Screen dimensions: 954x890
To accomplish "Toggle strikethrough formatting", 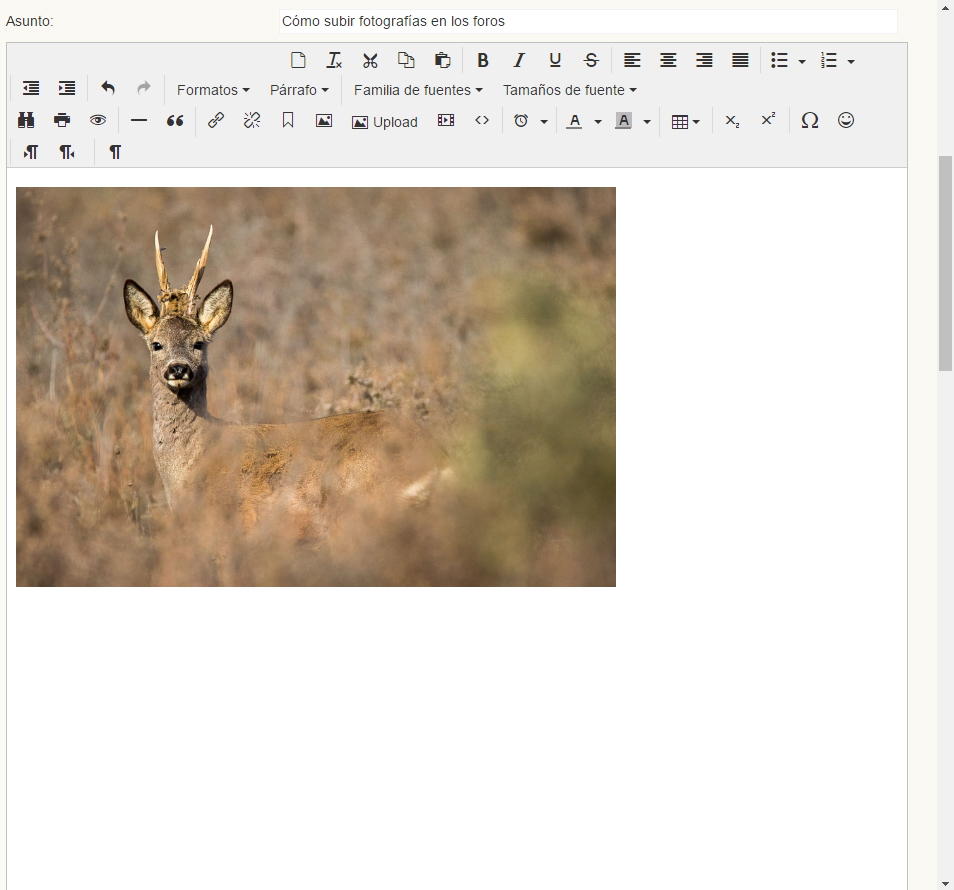I will tap(591, 60).
